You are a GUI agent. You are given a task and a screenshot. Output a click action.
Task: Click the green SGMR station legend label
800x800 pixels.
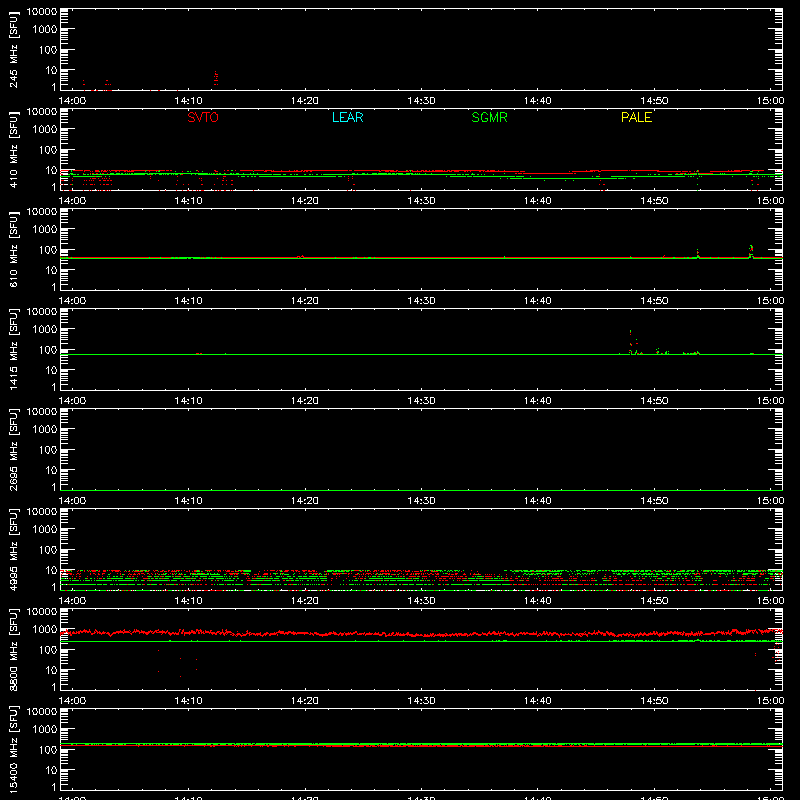point(489,117)
